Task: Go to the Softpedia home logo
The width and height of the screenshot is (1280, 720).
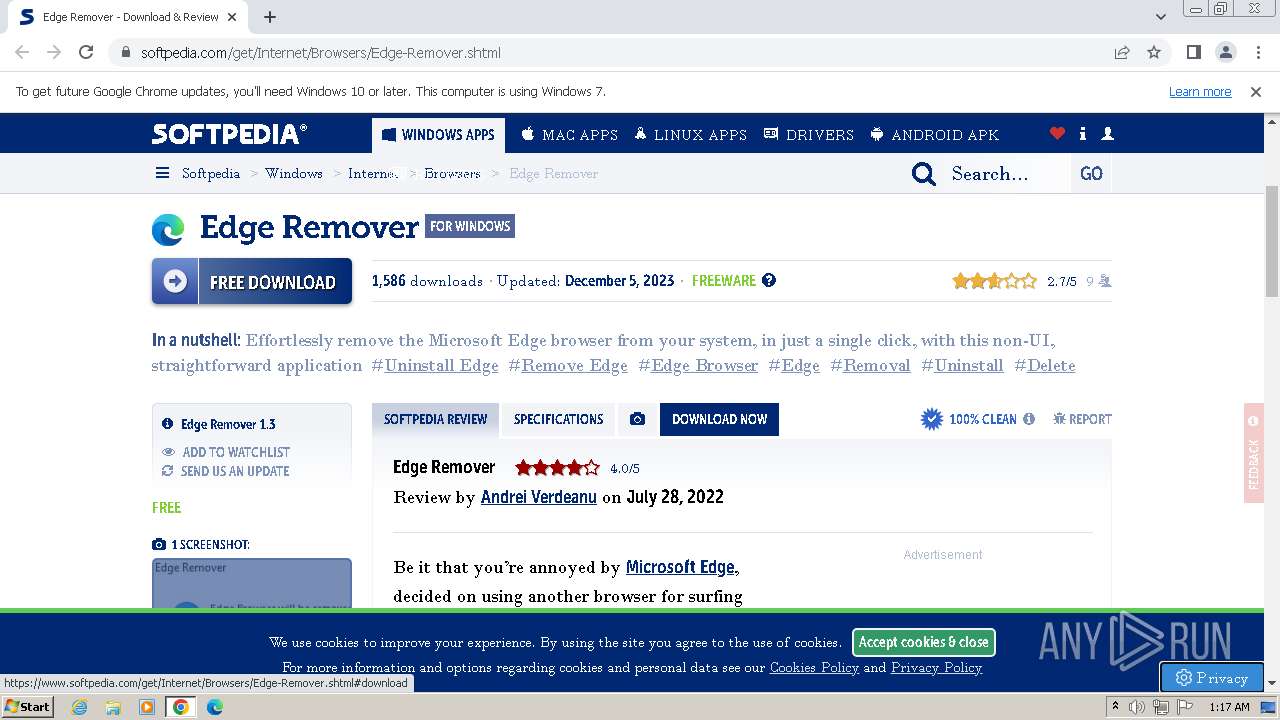Action: click(230, 134)
